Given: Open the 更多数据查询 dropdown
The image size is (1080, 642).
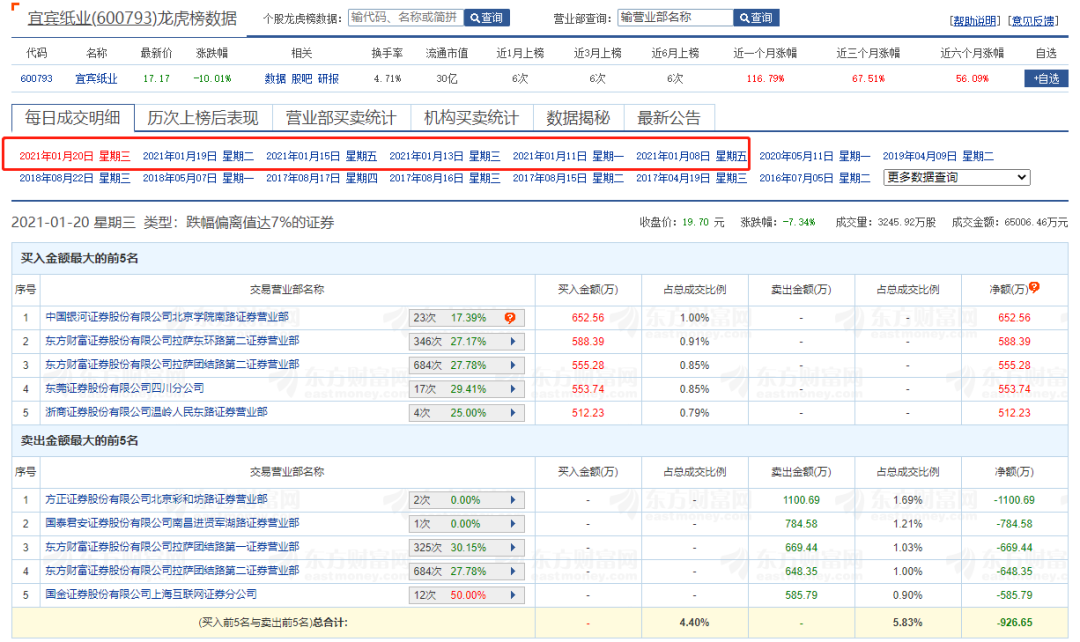Looking at the screenshot, I should pyautogui.click(x=957, y=177).
